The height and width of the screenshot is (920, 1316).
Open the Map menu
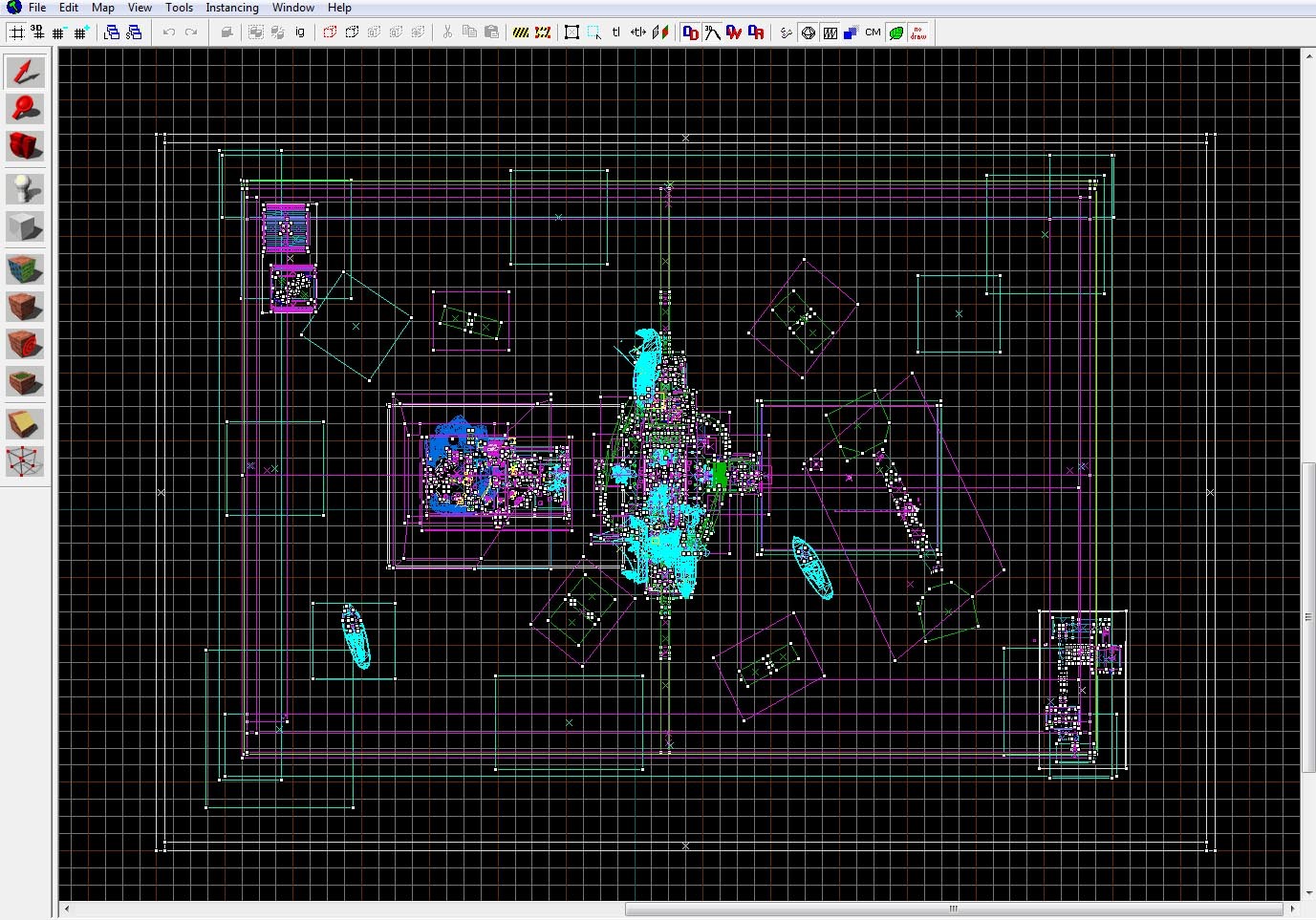[x=102, y=8]
